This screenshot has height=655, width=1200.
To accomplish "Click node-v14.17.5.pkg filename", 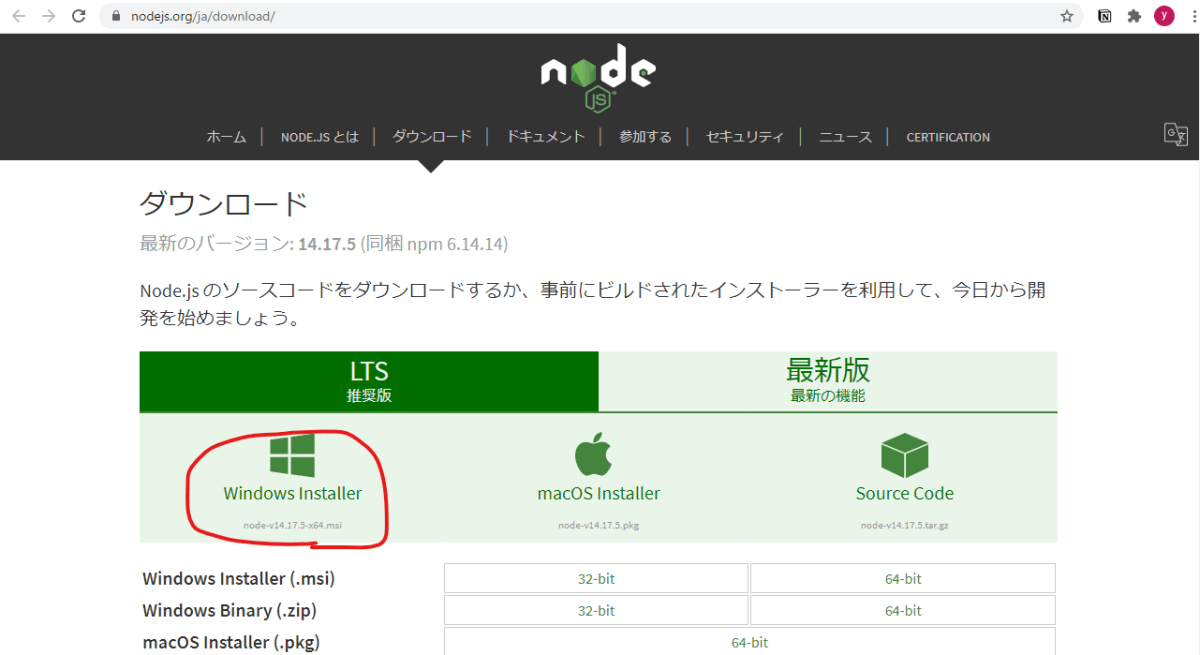I will [599, 525].
